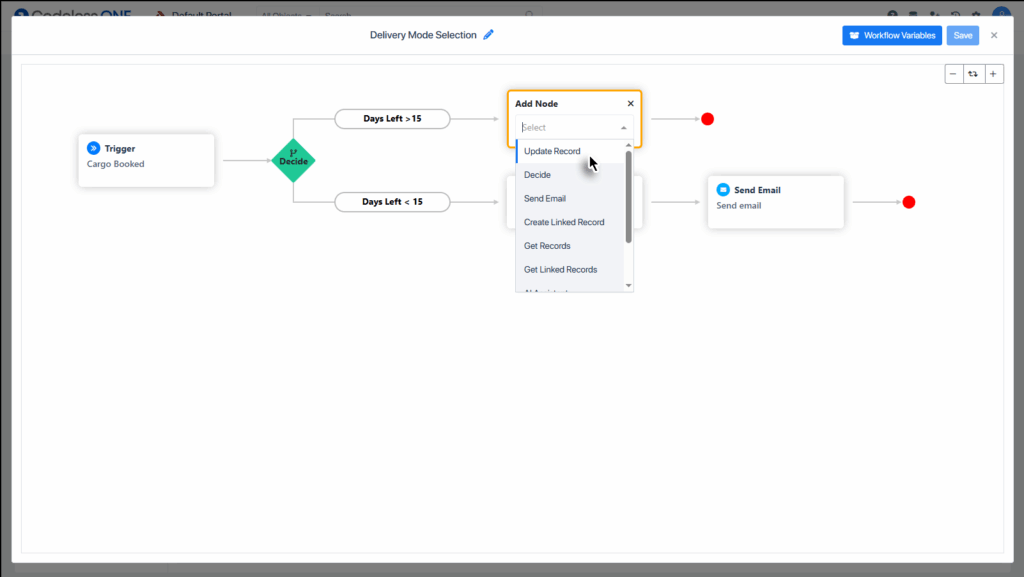1024x577 pixels.
Task: Pick Create Linked Record in the dropdown
Action: [564, 222]
